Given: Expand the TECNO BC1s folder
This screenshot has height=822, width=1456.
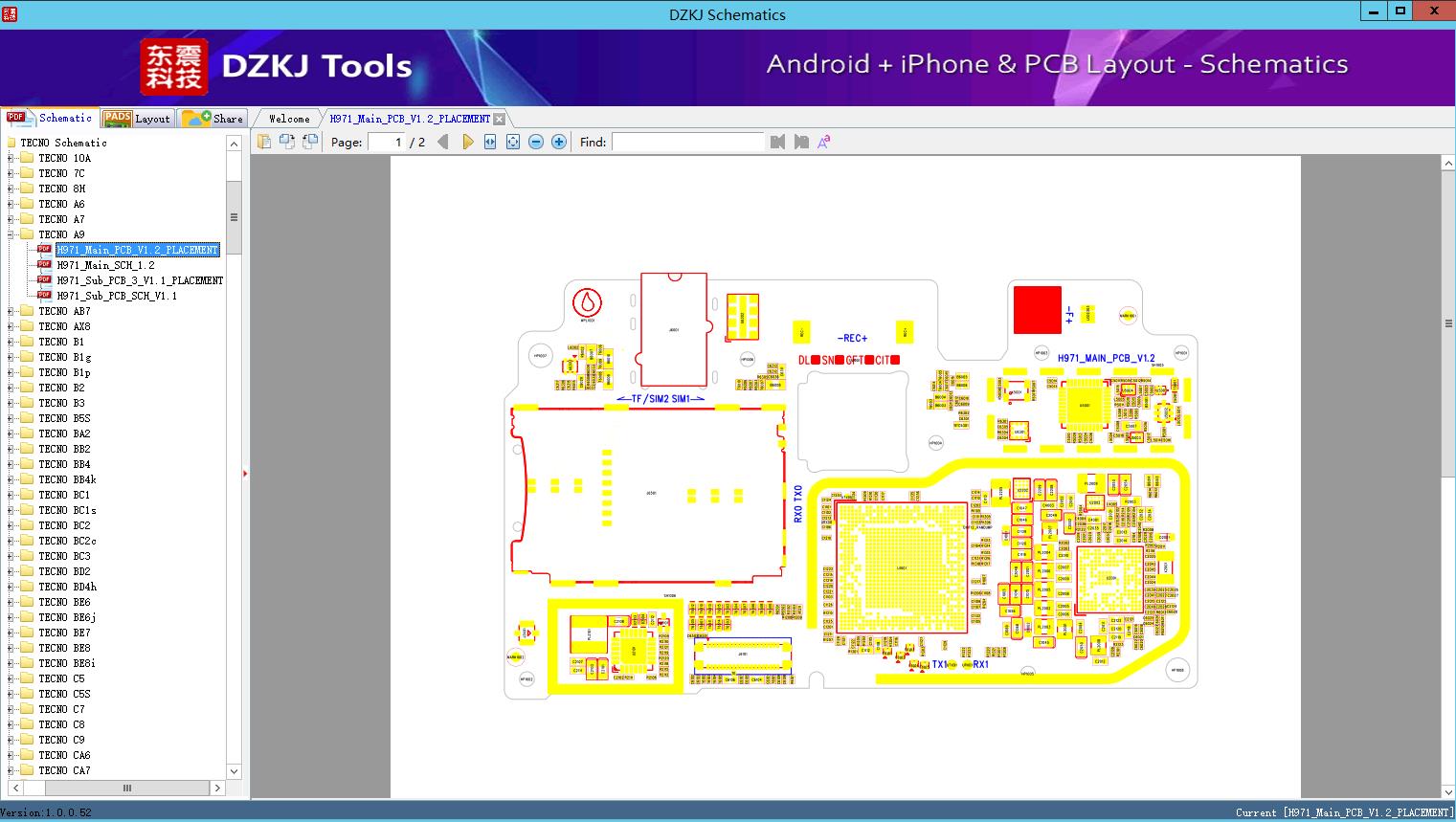Looking at the screenshot, I should tap(11, 510).
